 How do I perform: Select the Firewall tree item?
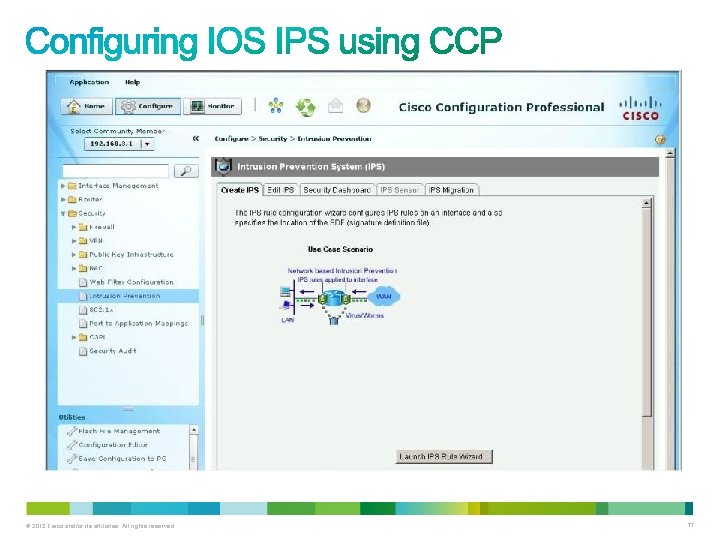point(101,227)
